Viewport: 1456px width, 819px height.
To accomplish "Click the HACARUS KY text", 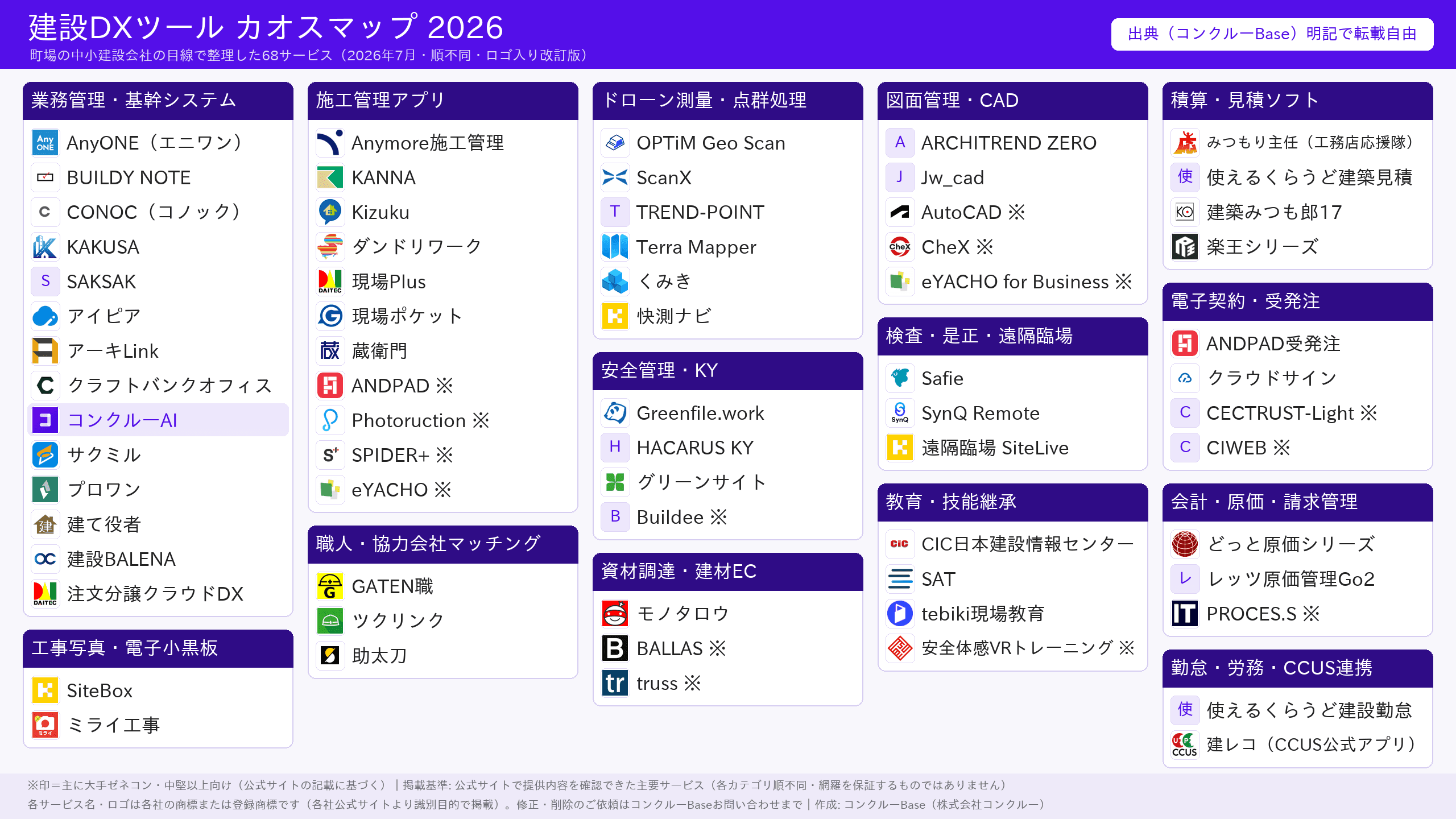I will tap(695, 448).
